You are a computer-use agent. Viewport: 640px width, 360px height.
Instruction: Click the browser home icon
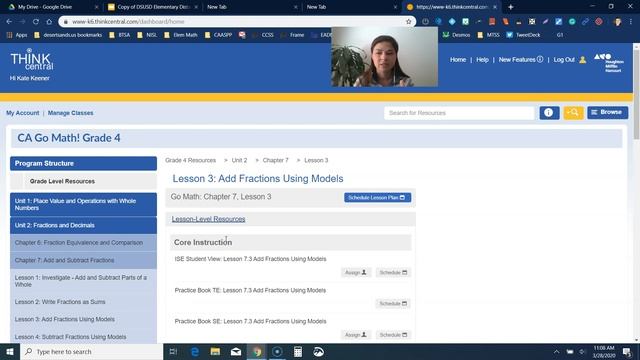click(x=49, y=22)
